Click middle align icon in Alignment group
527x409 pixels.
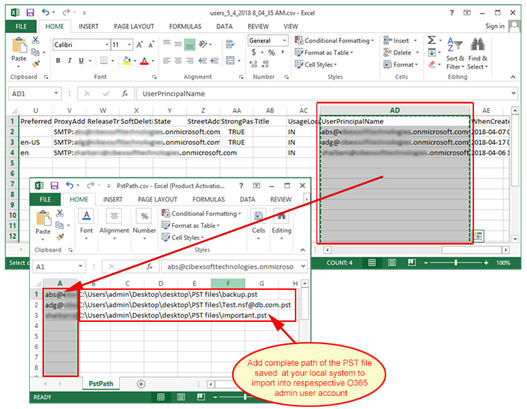(178, 44)
